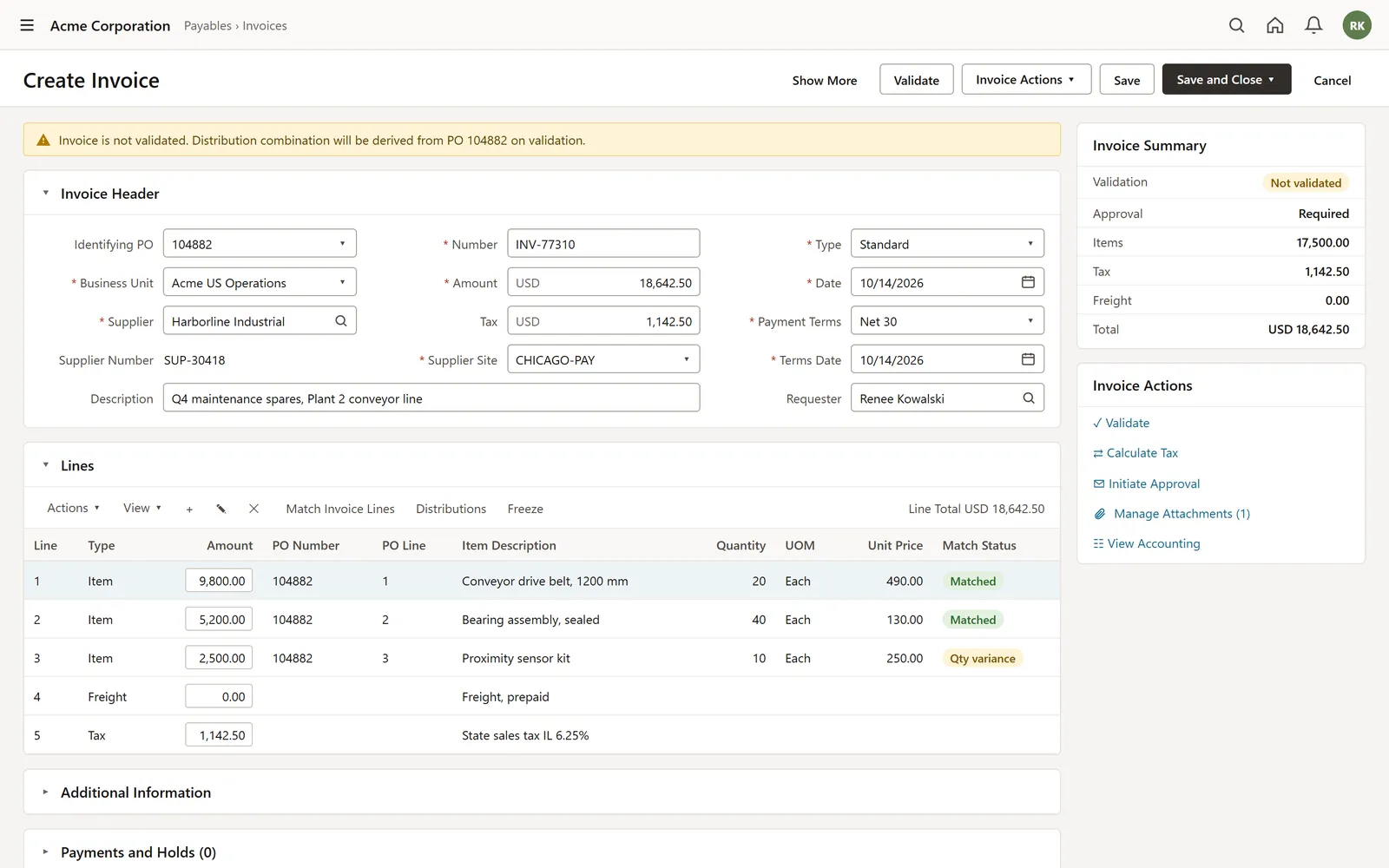Click the warning triangle icon in banner
This screenshot has width=1389, height=868.
[x=43, y=140]
